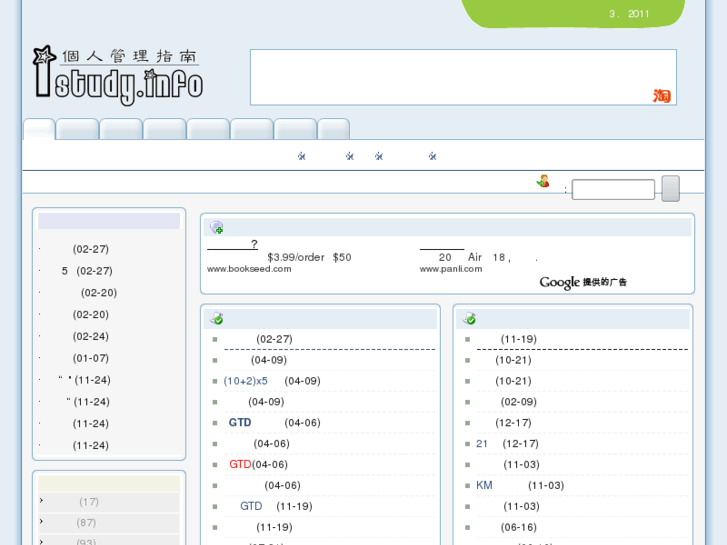The height and width of the screenshot is (545, 727).
Task: Open the KM article dated 11-03
Action: (x=484, y=486)
